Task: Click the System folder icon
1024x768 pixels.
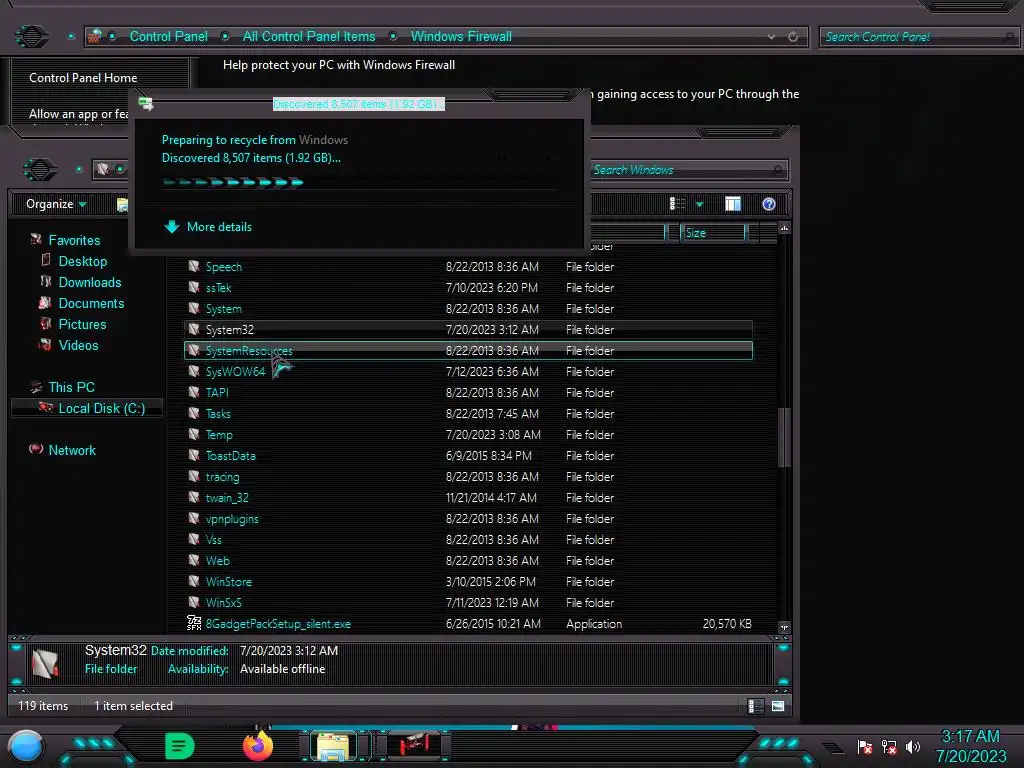Action: coord(194,308)
